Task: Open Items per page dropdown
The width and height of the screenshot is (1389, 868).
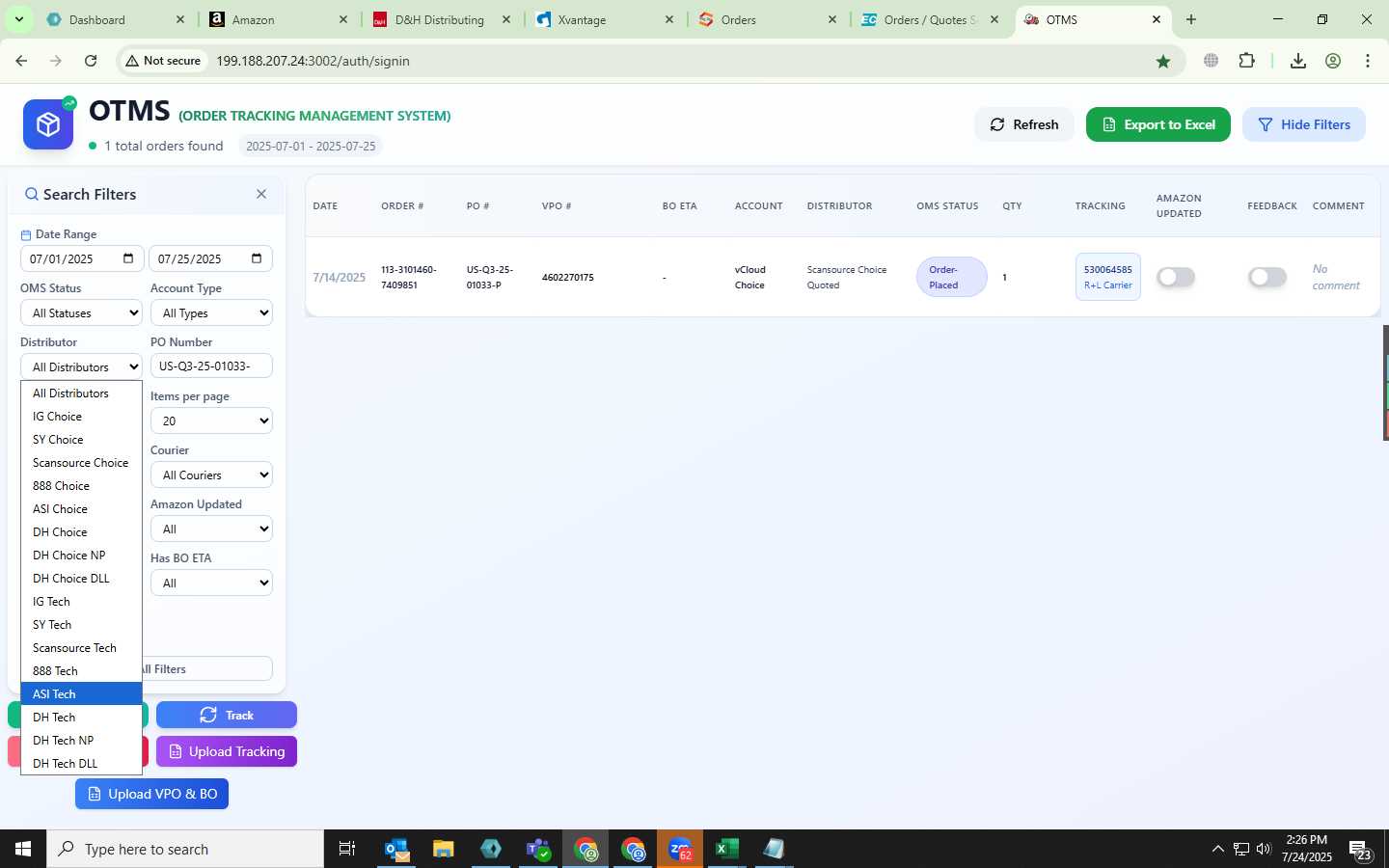Action: pyautogui.click(x=211, y=420)
